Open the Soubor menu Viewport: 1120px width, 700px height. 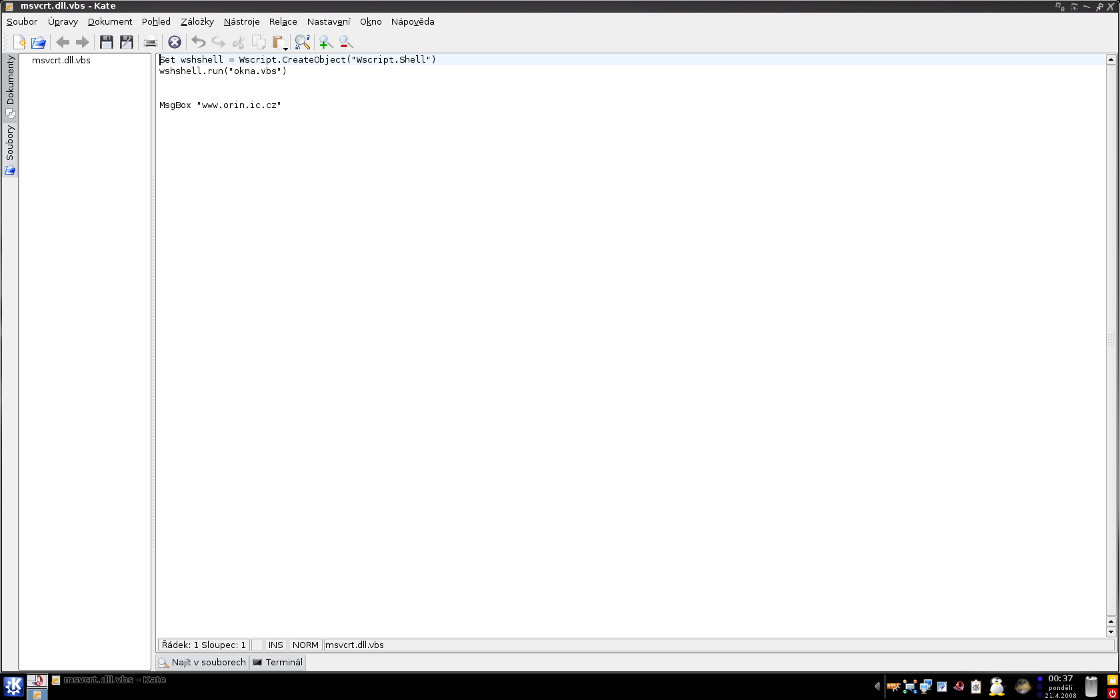click(22, 21)
